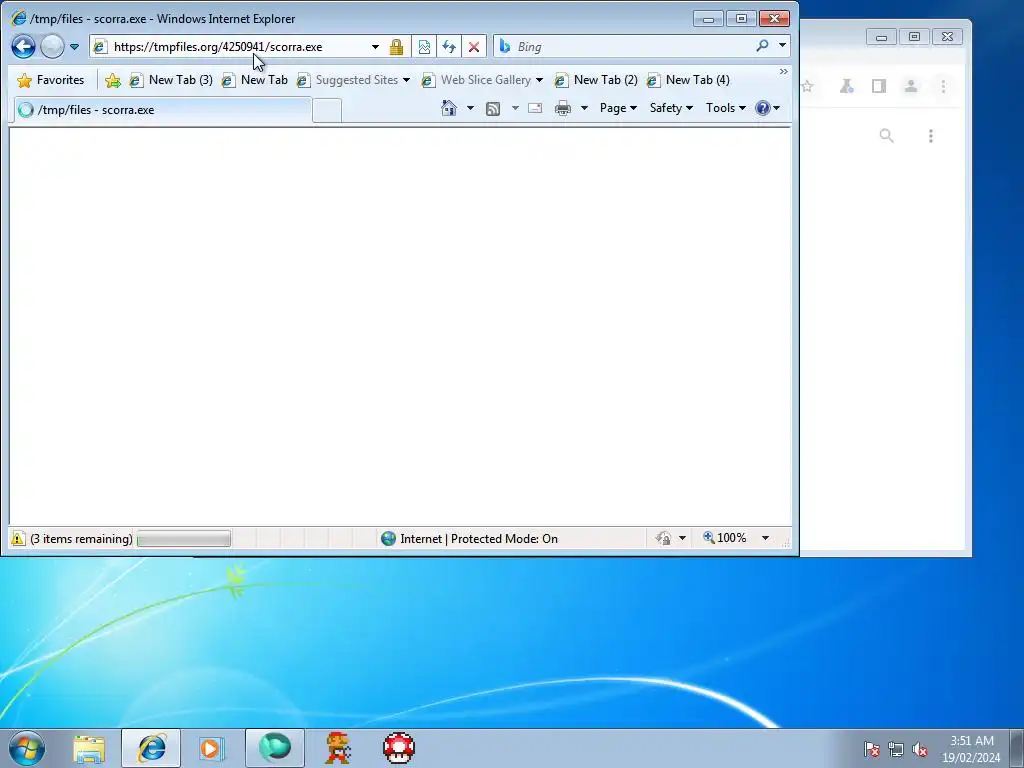Click muted volume speaker tray icon
Screen dimensions: 1024x768
(920, 749)
